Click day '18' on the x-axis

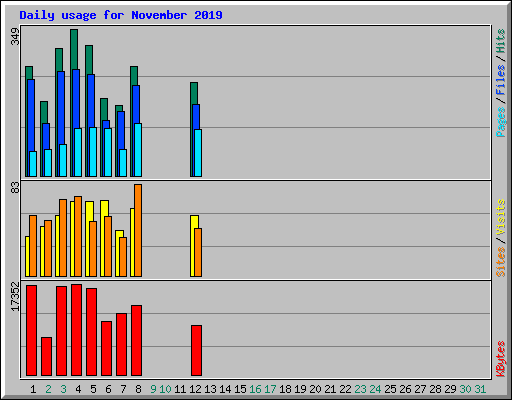pyautogui.click(x=285, y=389)
